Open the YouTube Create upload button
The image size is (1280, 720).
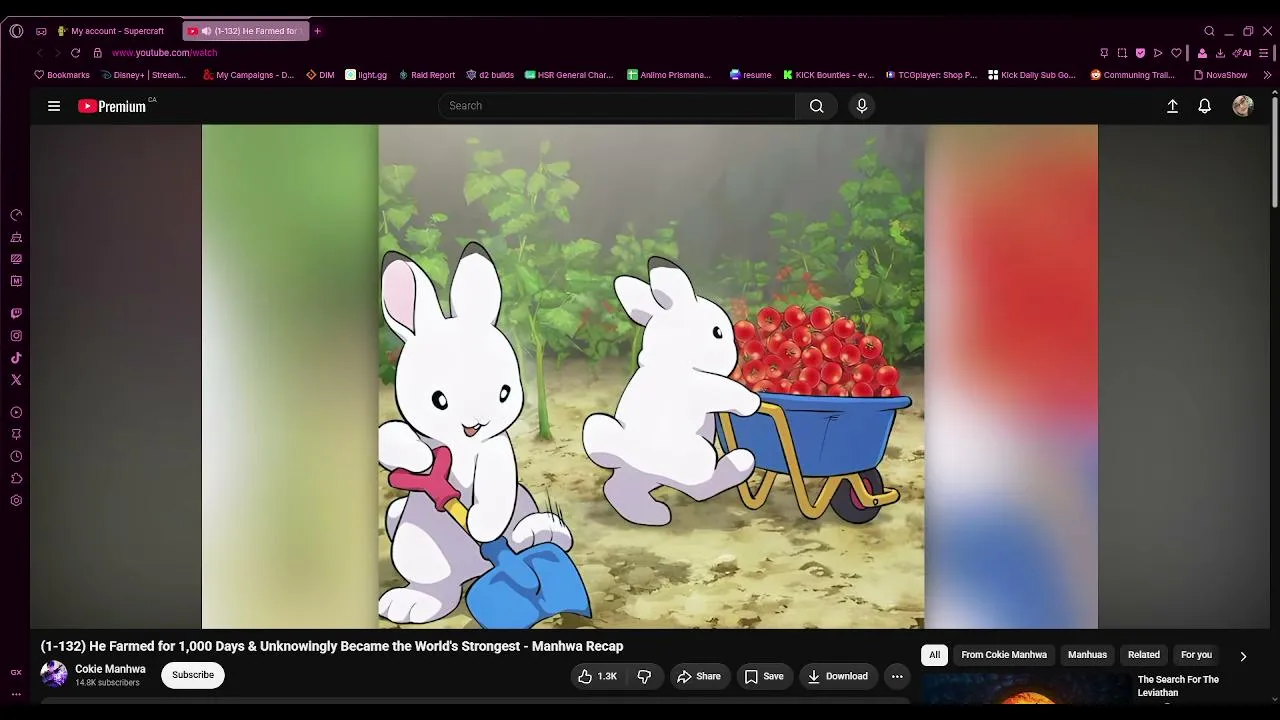click(1173, 106)
